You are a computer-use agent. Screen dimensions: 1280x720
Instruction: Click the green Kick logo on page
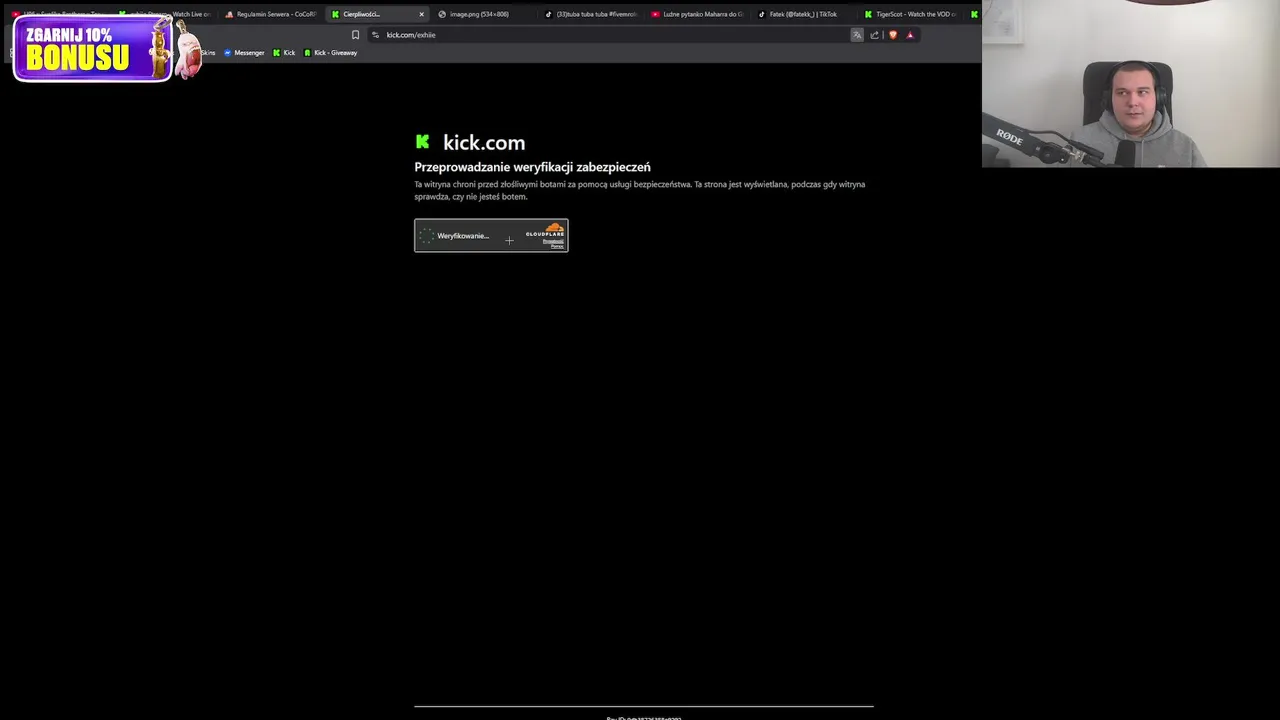[x=422, y=142]
